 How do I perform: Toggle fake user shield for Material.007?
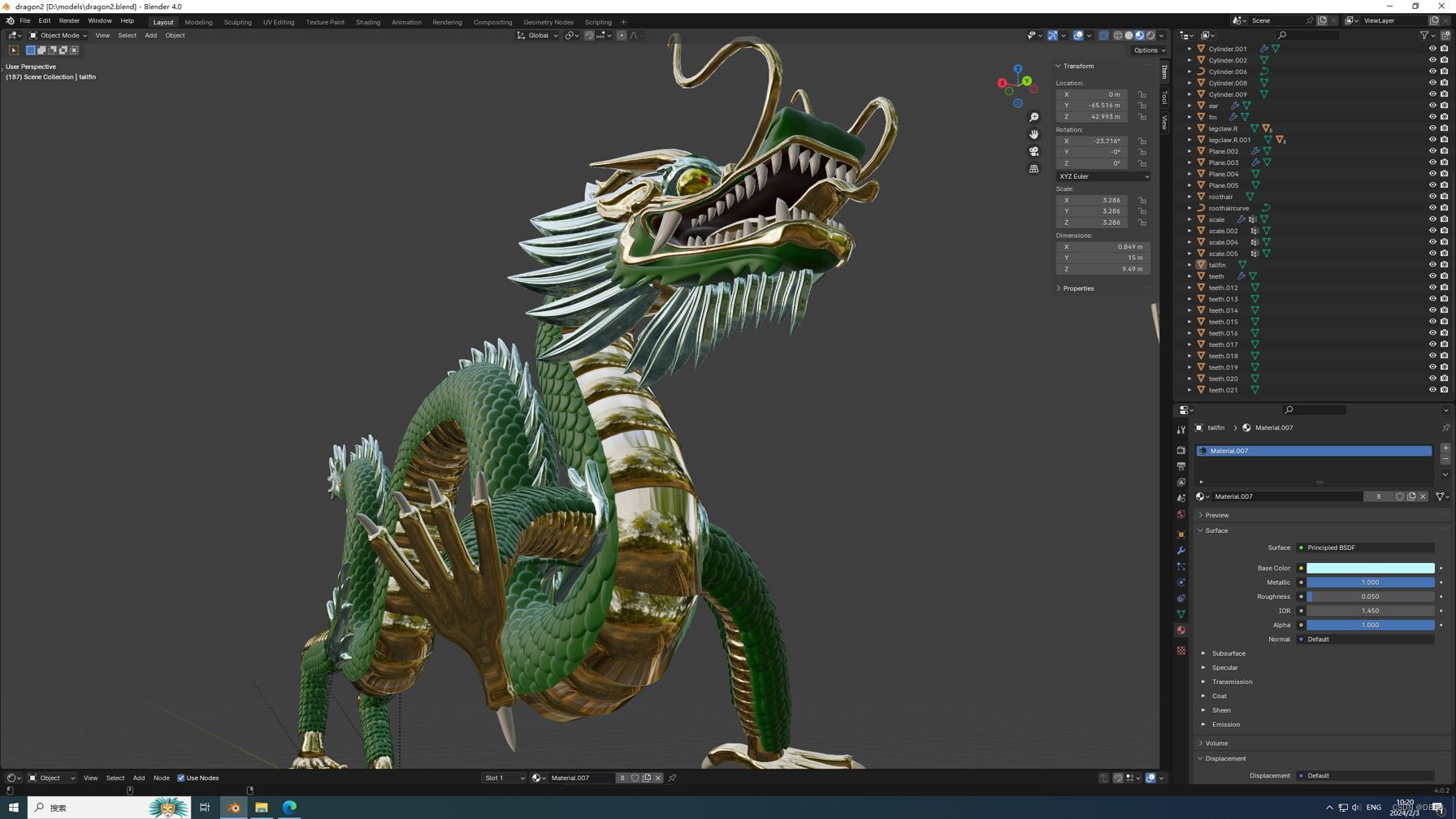(1399, 496)
